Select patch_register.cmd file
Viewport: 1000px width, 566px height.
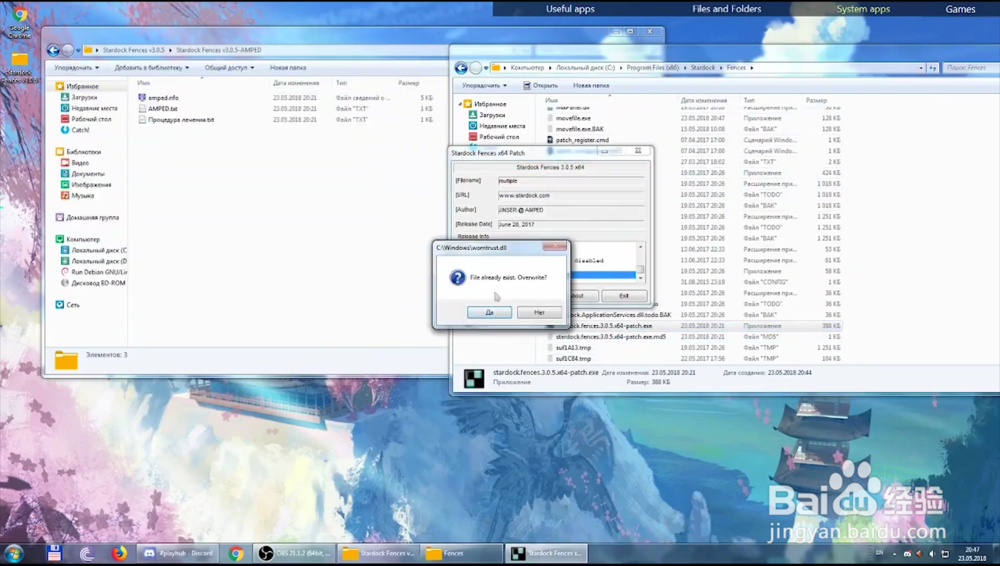coord(582,140)
